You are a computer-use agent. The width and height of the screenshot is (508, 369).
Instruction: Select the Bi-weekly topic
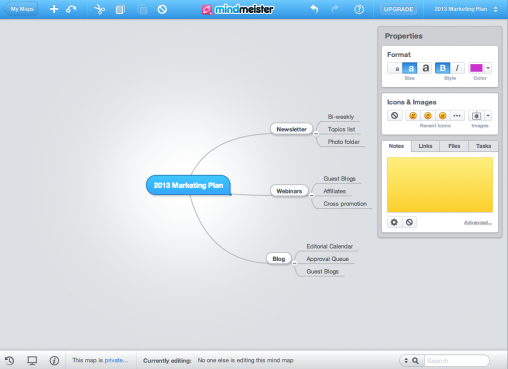tap(341, 117)
